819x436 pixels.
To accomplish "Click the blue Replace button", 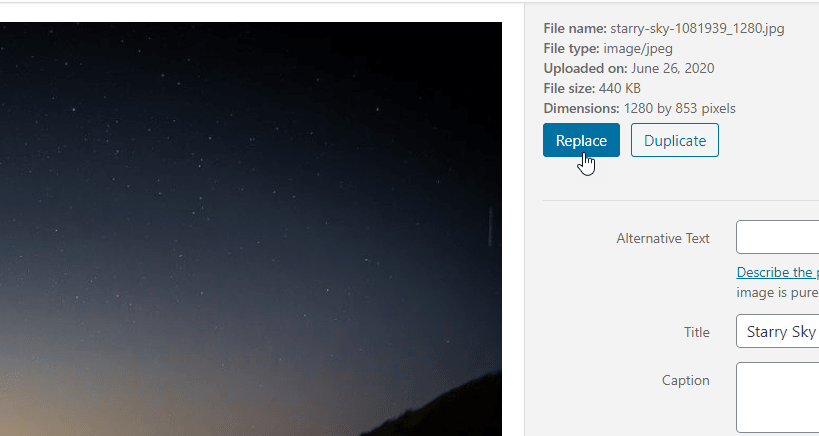I will point(581,140).
